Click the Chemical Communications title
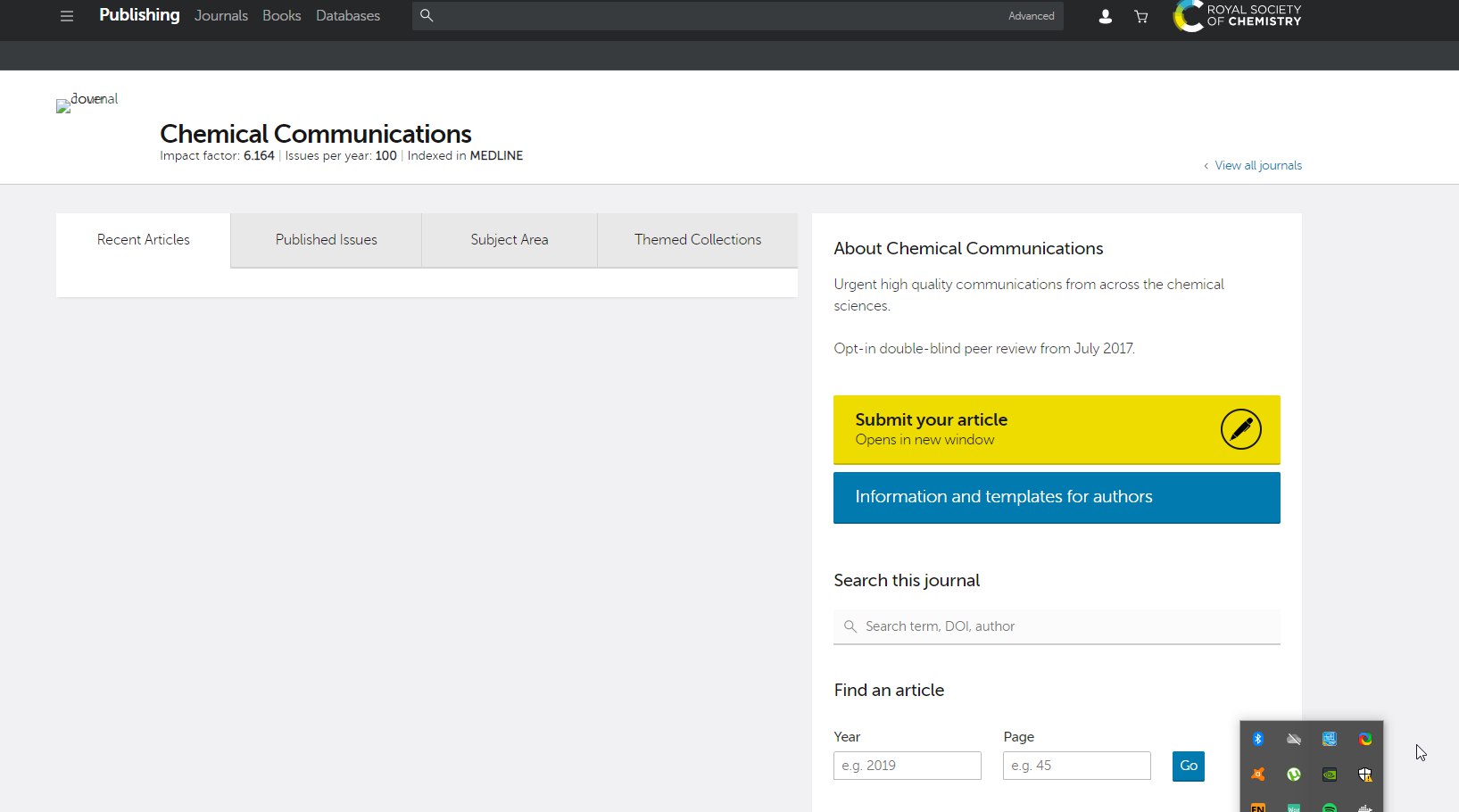1459x812 pixels. pos(316,134)
